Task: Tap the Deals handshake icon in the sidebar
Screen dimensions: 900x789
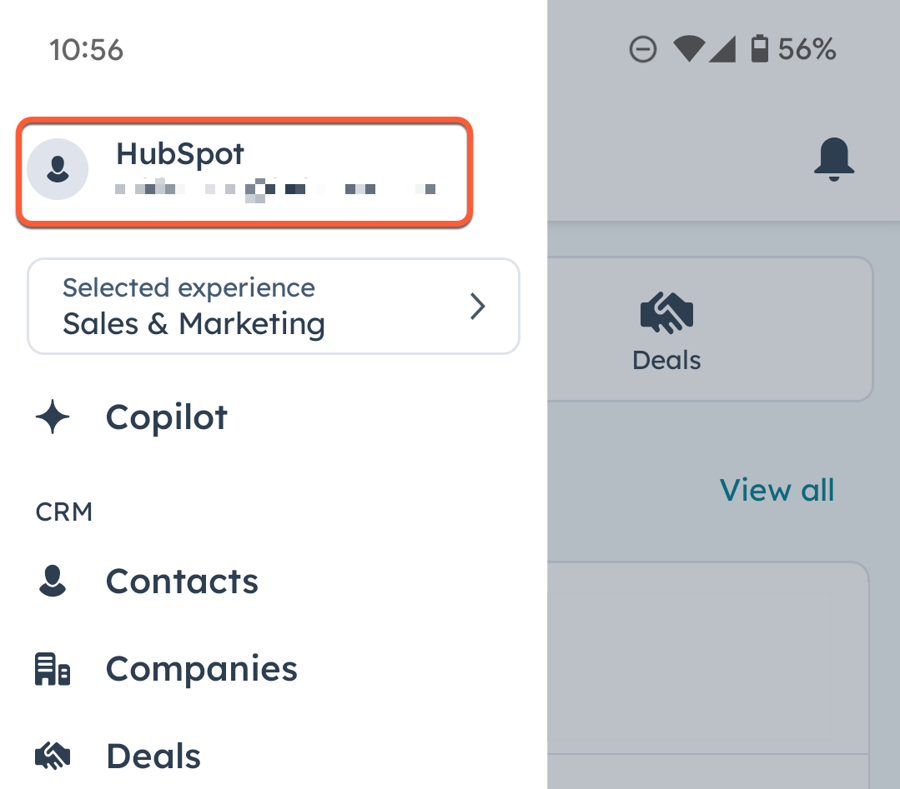Action: click(x=53, y=755)
